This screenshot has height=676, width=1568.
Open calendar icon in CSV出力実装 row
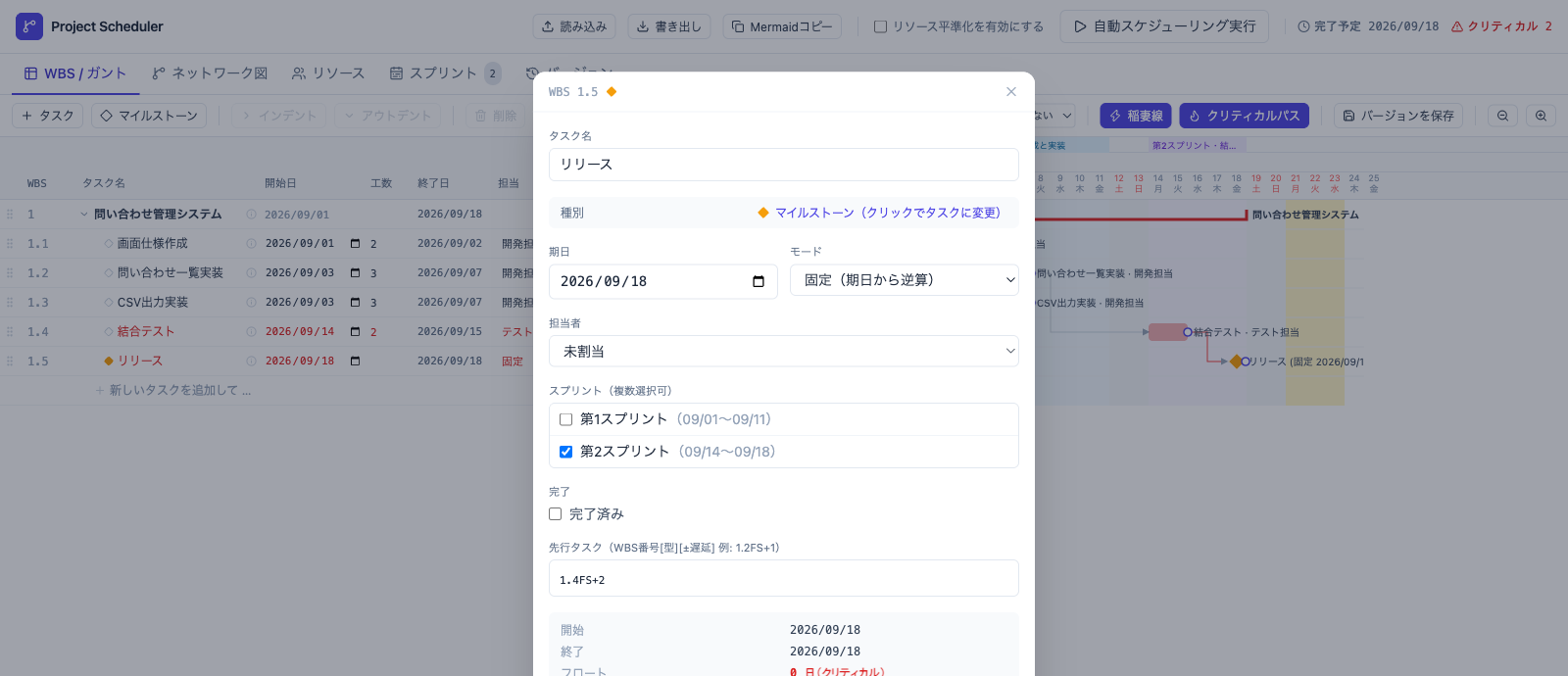pyautogui.click(x=355, y=302)
